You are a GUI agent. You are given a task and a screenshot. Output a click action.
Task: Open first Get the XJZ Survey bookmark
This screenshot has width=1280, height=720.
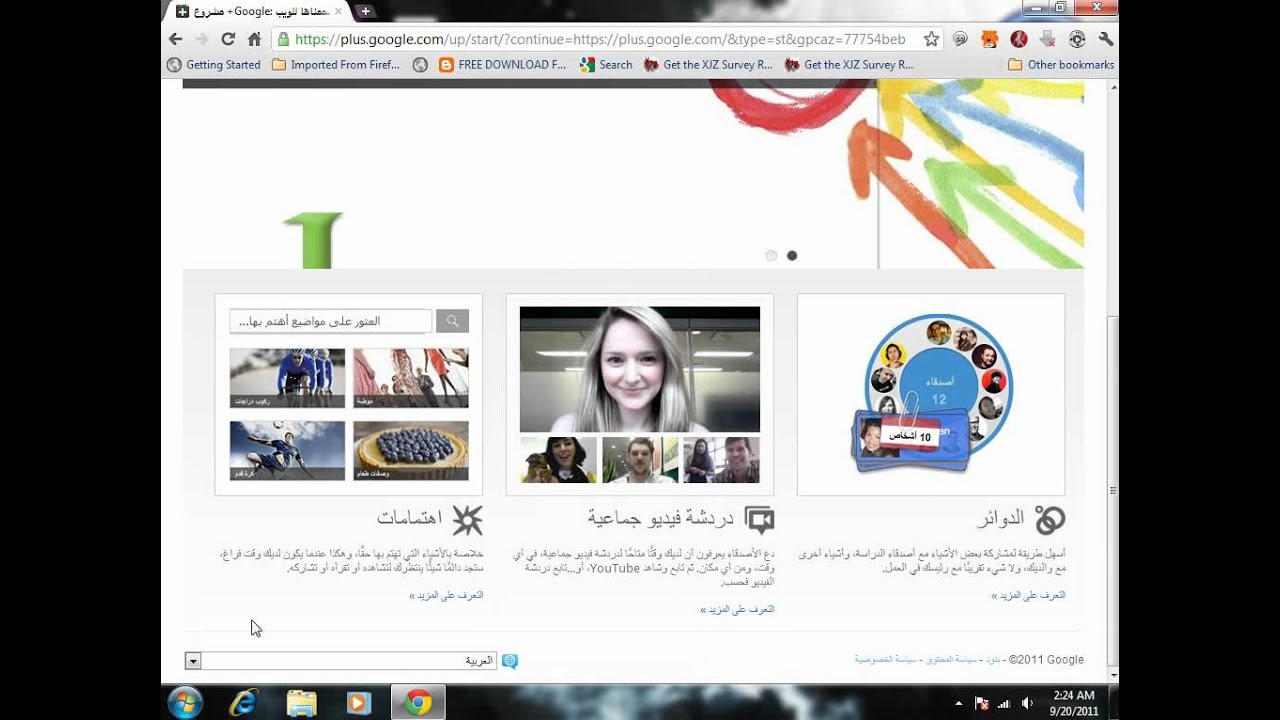pos(708,64)
